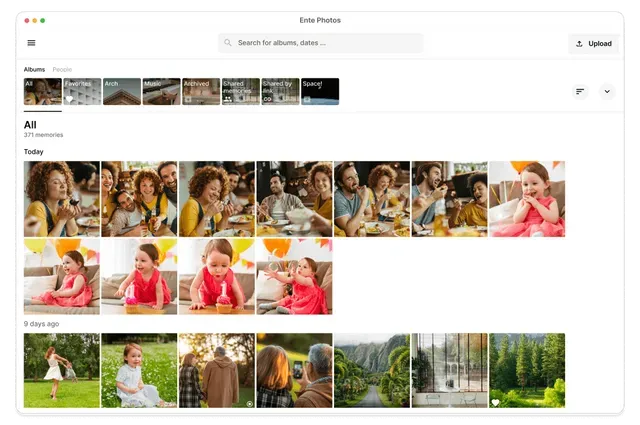Open the Music album thumbnail
Image resolution: width=640 pixels, height=425 pixels.
161,92
